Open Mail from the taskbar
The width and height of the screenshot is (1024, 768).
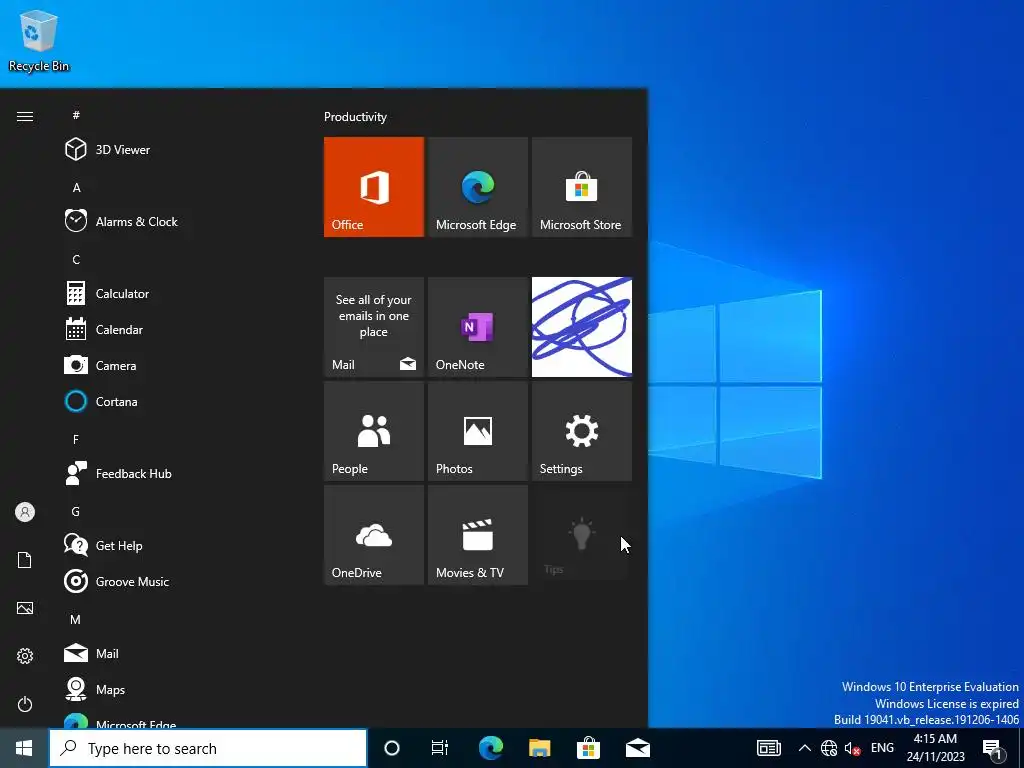pos(637,748)
